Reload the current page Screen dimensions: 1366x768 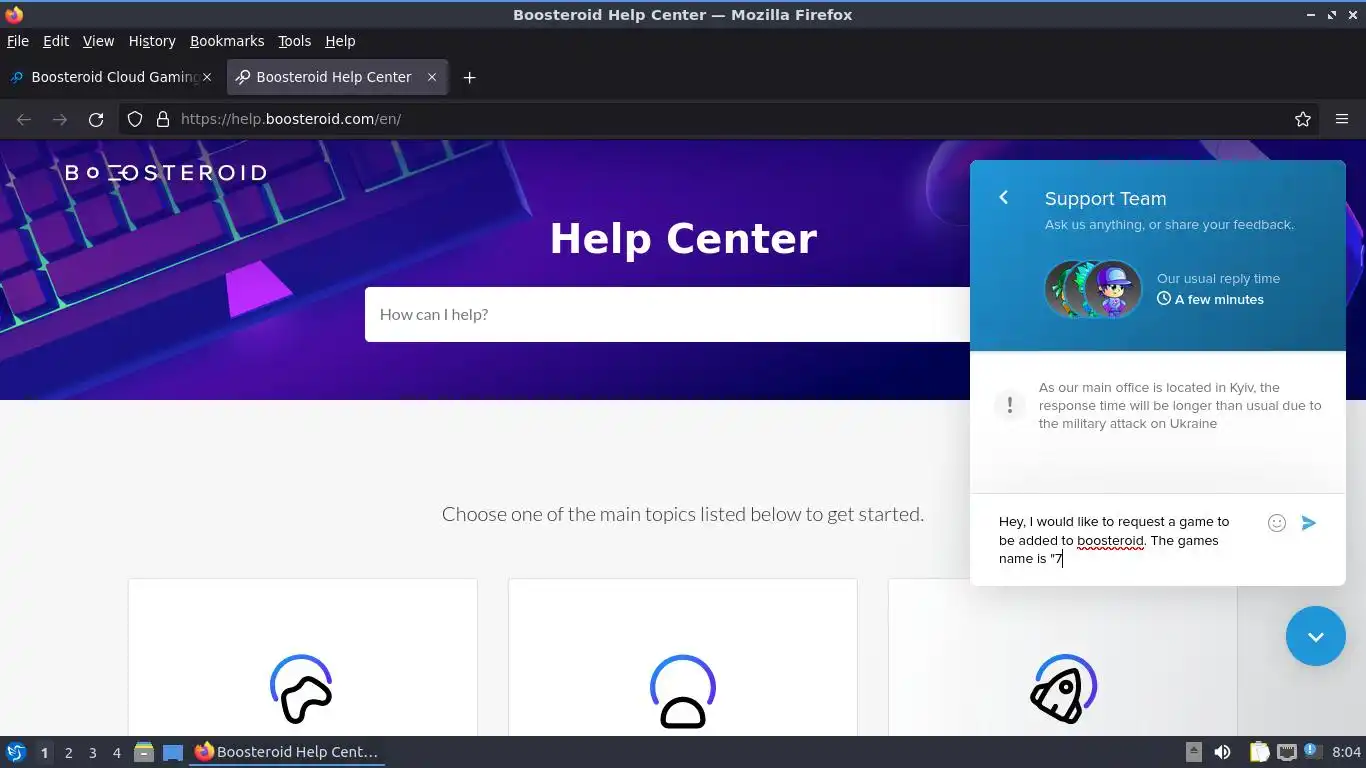96,119
